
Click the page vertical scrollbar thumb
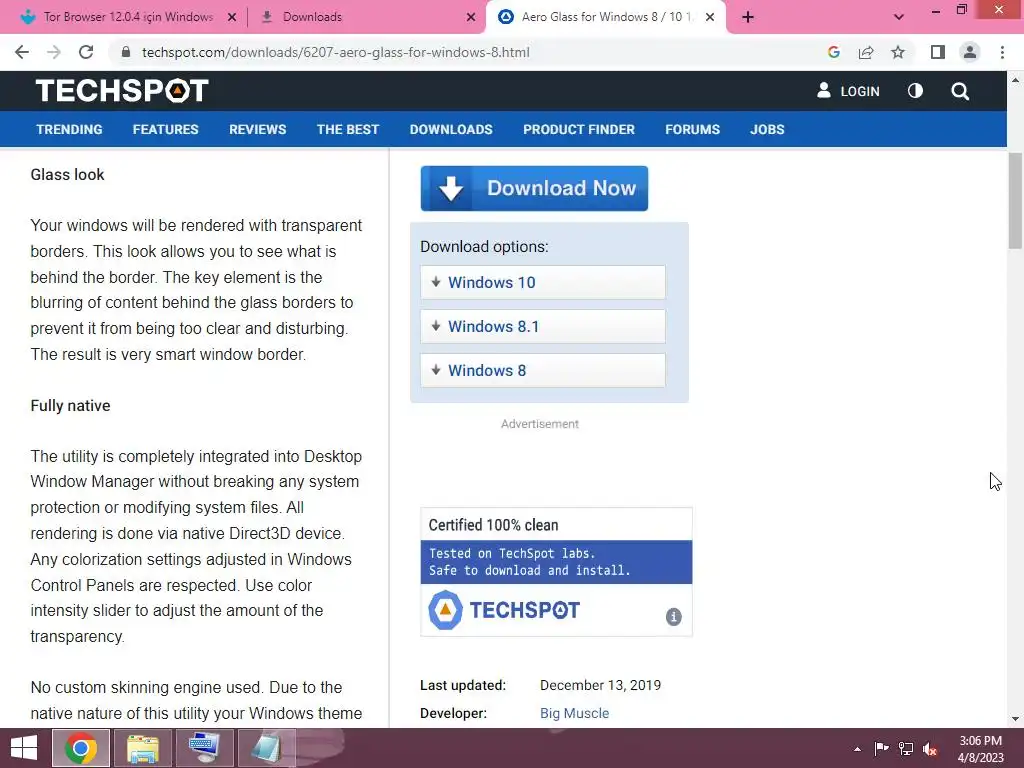[1015, 200]
